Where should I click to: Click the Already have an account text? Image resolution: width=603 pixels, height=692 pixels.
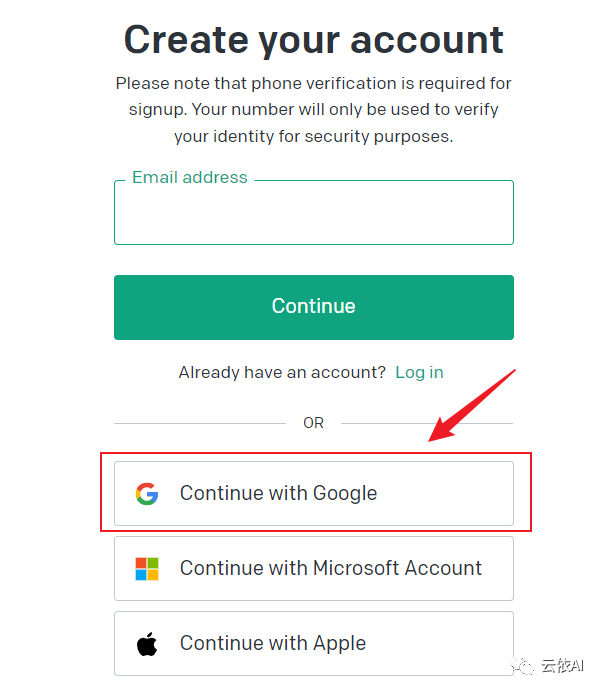click(282, 372)
